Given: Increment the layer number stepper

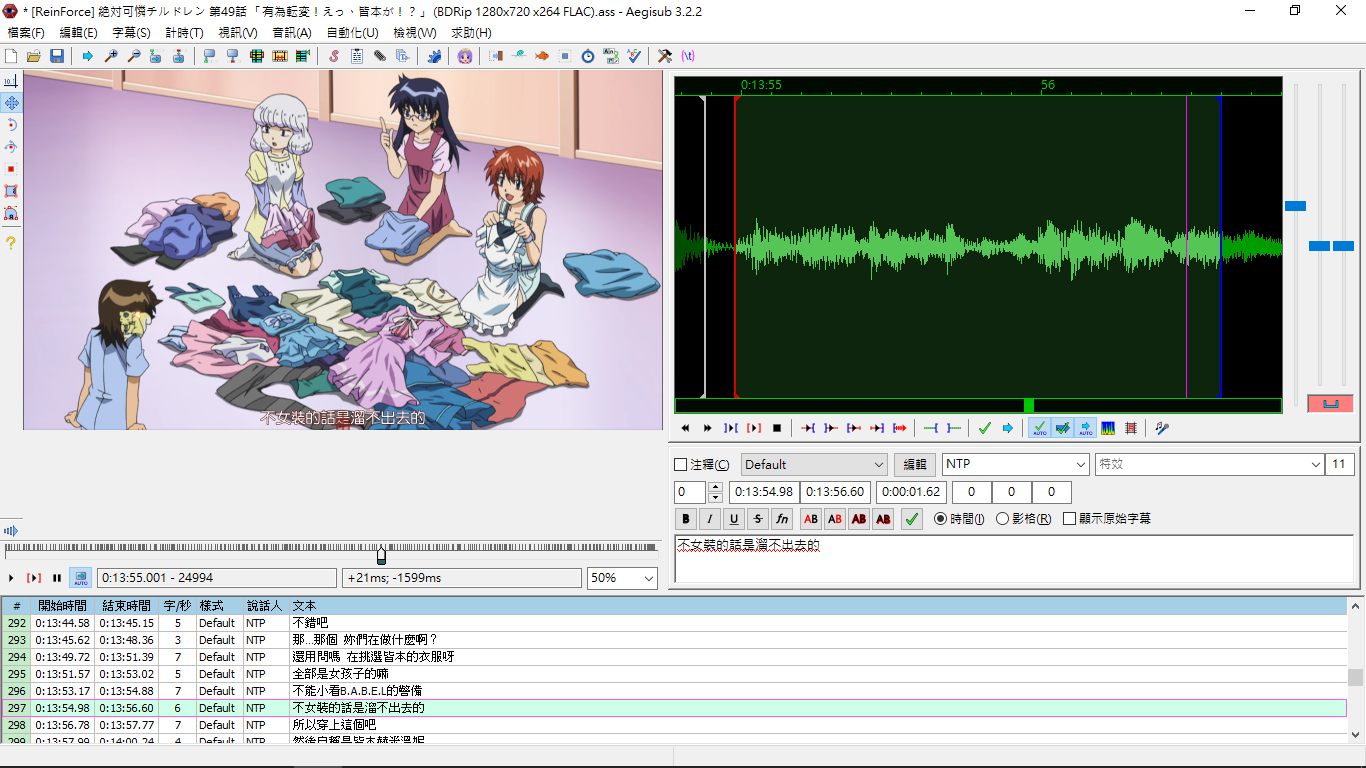Looking at the screenshot, I should pyautogui.click(x=715, y=487).
